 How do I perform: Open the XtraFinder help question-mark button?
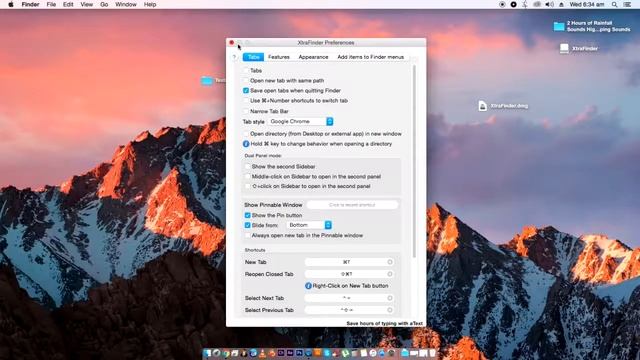[234, 58]
